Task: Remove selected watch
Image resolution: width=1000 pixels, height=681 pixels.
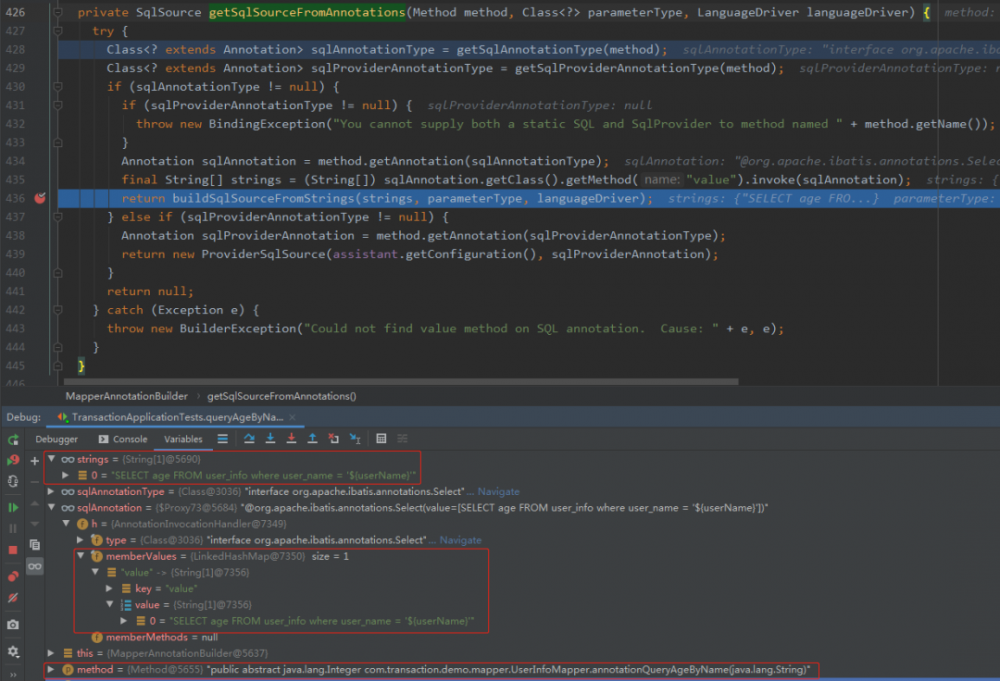Action: pyautogui.click(x=34, y=482)
